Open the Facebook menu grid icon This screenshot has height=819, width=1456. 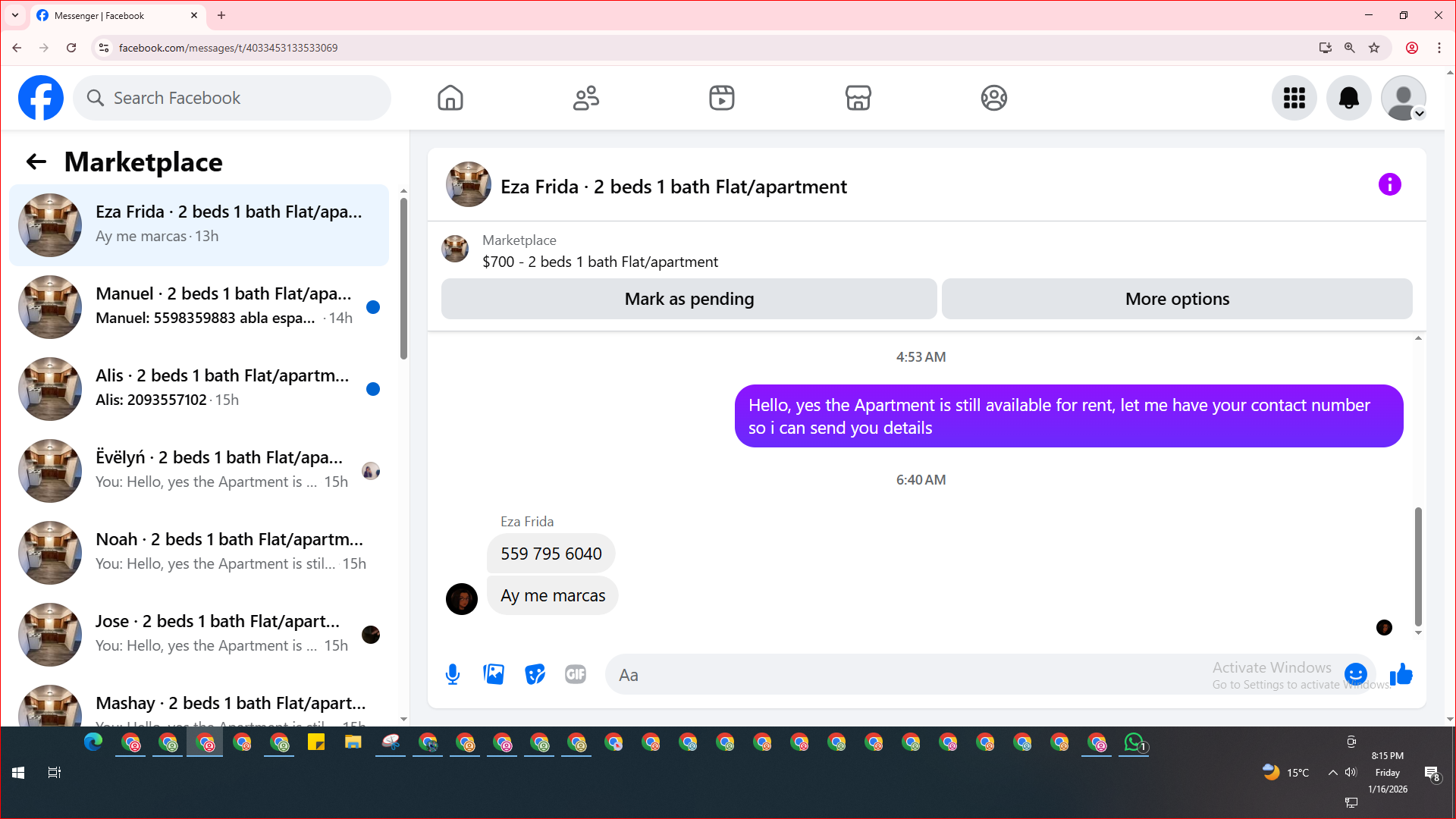tap(1294, 98)
